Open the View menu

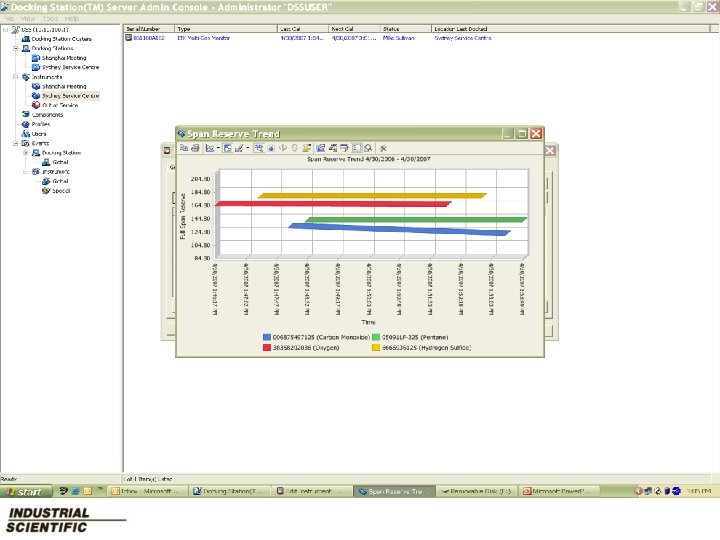pos(28,18)
